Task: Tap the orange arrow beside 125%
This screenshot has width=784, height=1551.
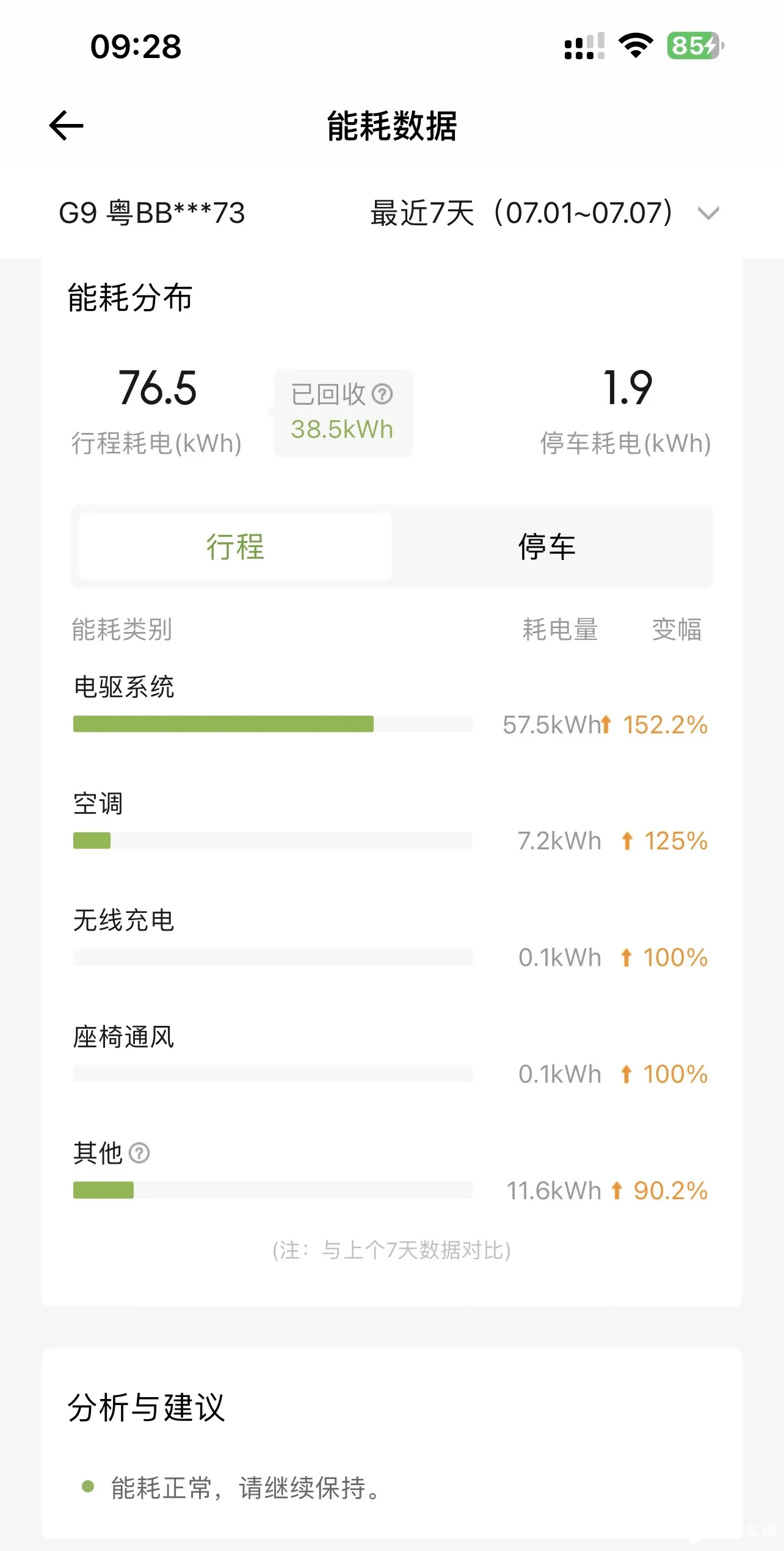Action: (x=627, y=841)
